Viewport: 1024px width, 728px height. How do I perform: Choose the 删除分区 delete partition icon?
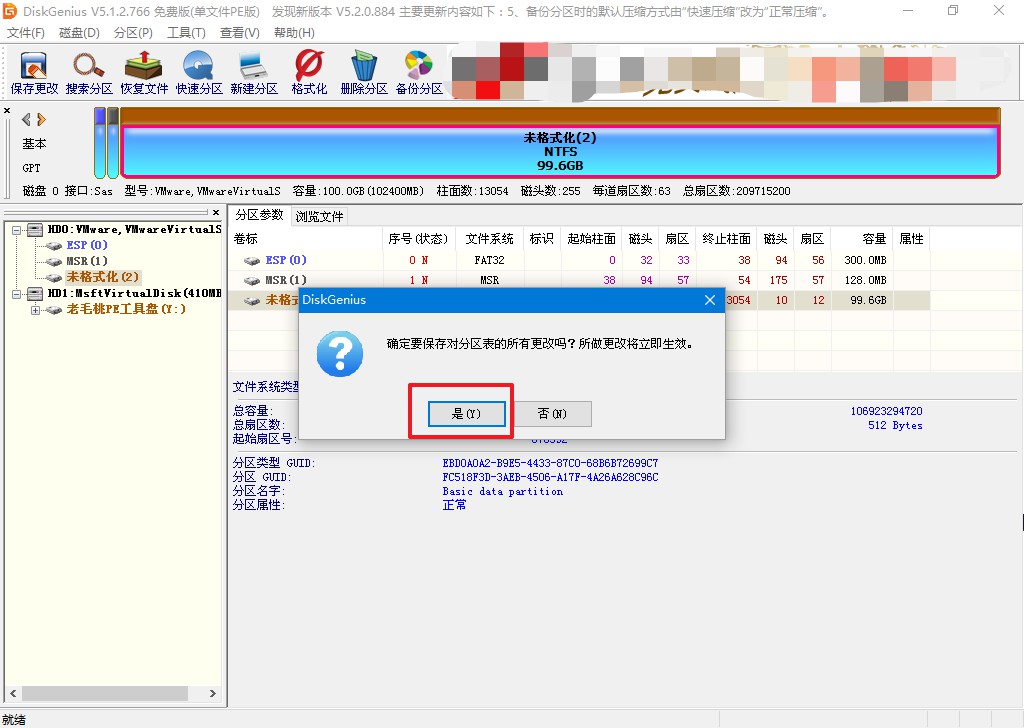coord(364,73)
